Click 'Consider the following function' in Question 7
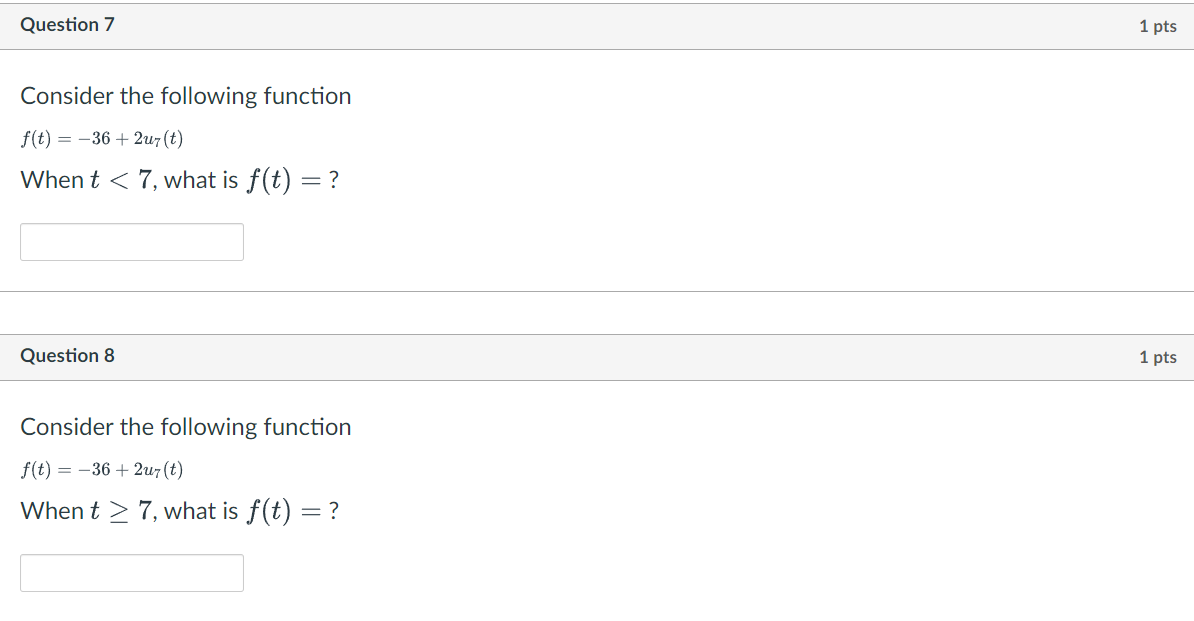This screenshot has height=621, width=1194. point(185,96)
